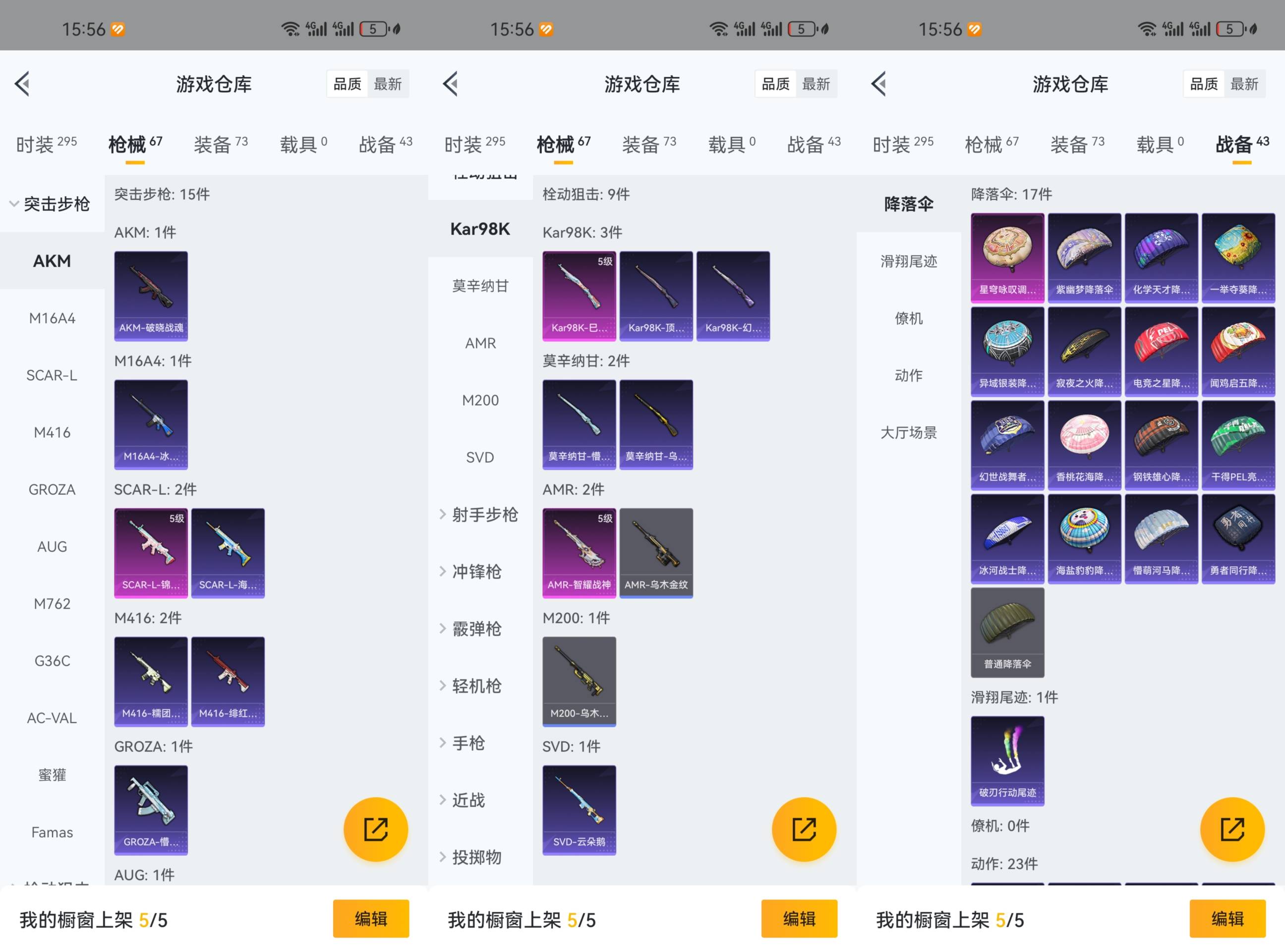Tap 编辑 button on middle screen

(799, 918)
